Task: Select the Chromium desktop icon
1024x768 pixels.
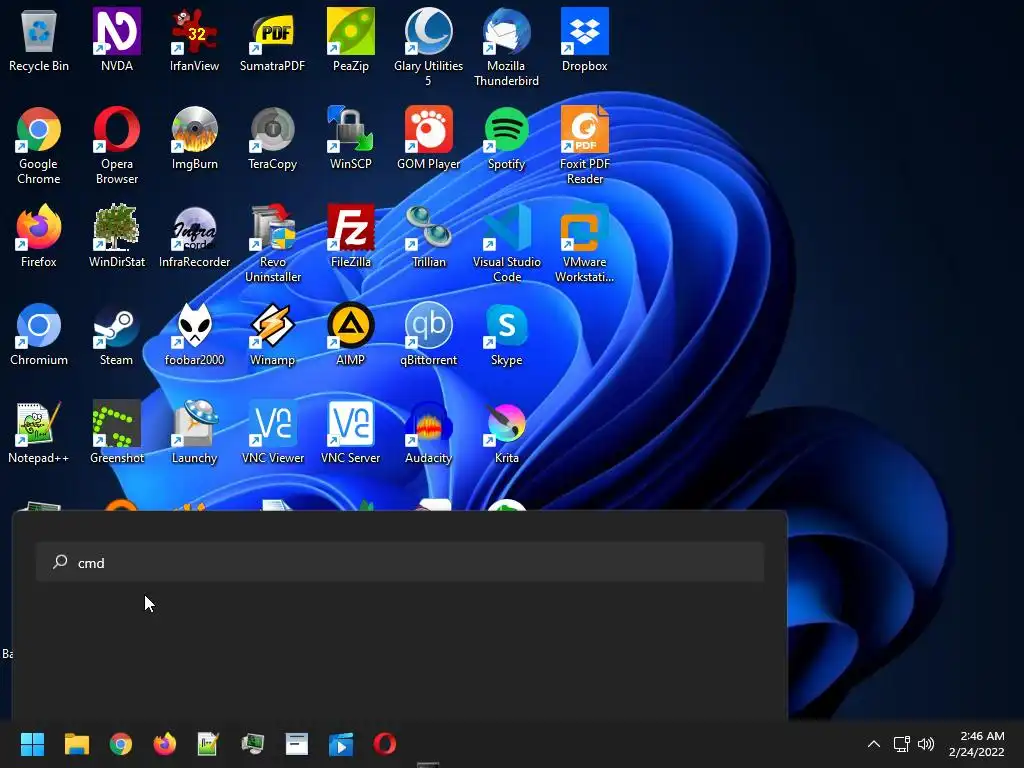Action: click(x=39, y=334)
